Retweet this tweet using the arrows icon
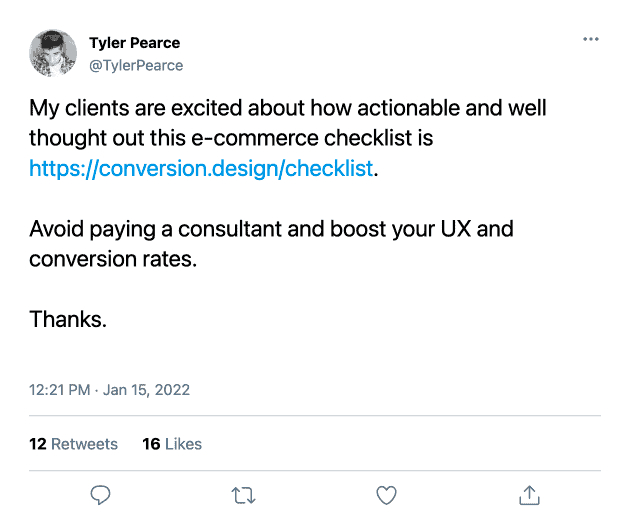This screenshot has height=532, width=630. [x=243, y=494]
